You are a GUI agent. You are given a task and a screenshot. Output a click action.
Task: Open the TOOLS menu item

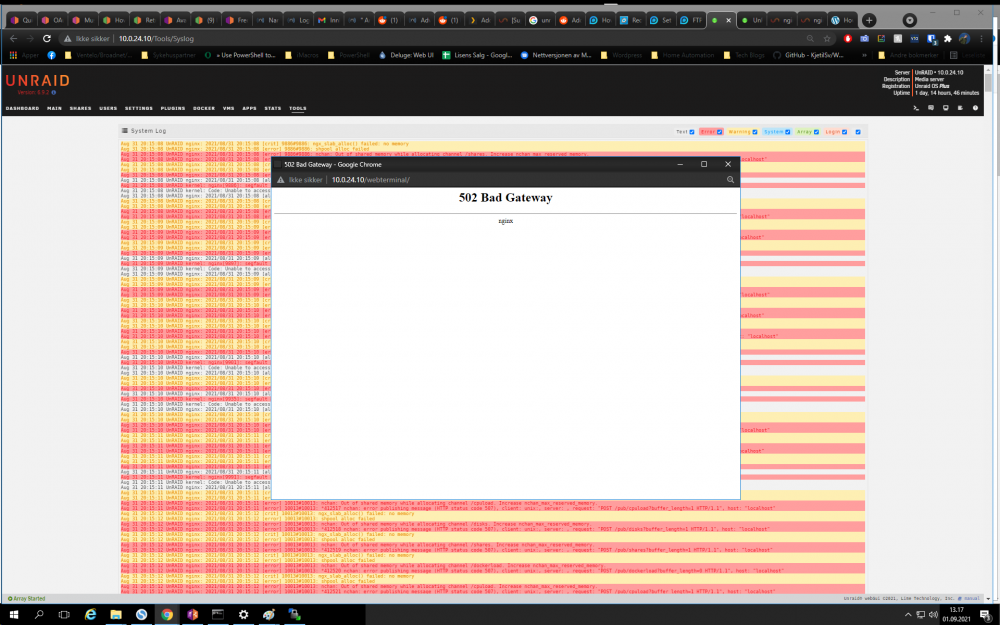298,108
